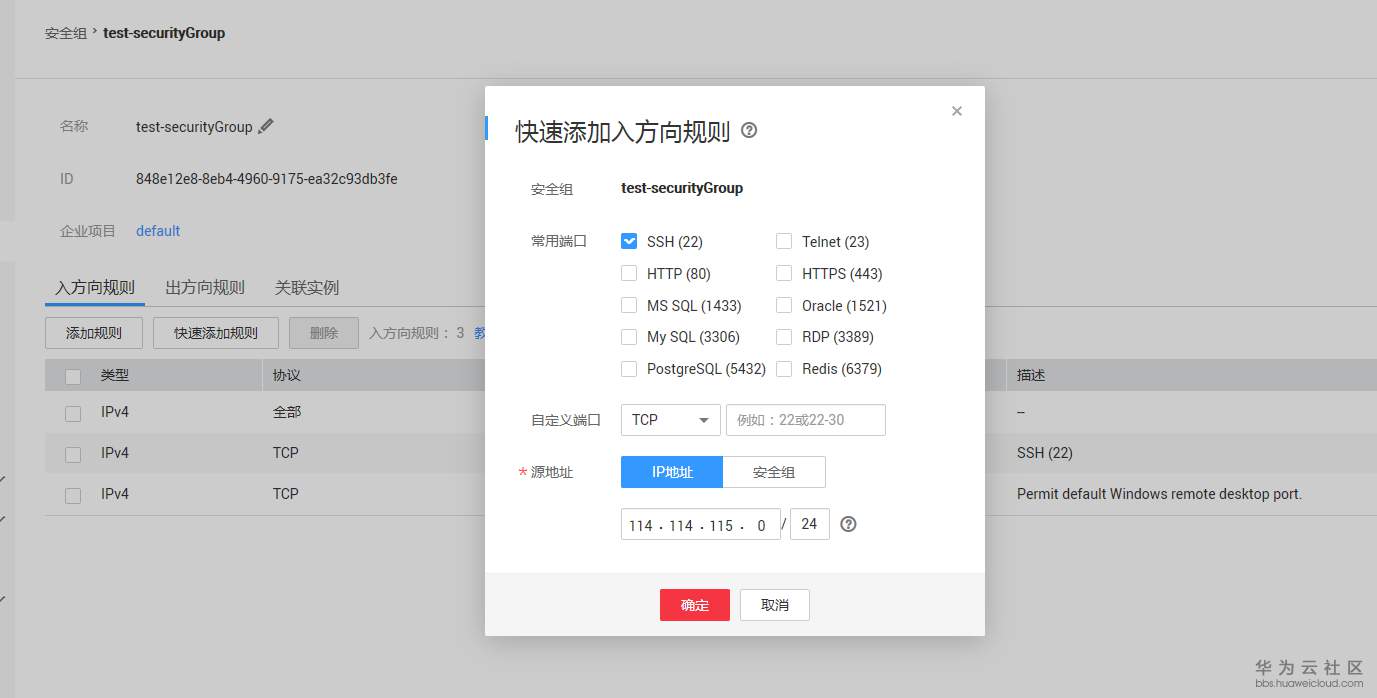Screen dimensions: 1377x698
Task: Tick the My SQL (3306) checkbox
Action: click(629, 337)
